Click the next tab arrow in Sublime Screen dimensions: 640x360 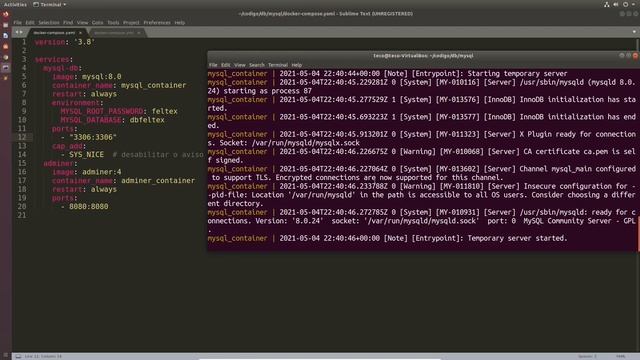click(21, 32)
